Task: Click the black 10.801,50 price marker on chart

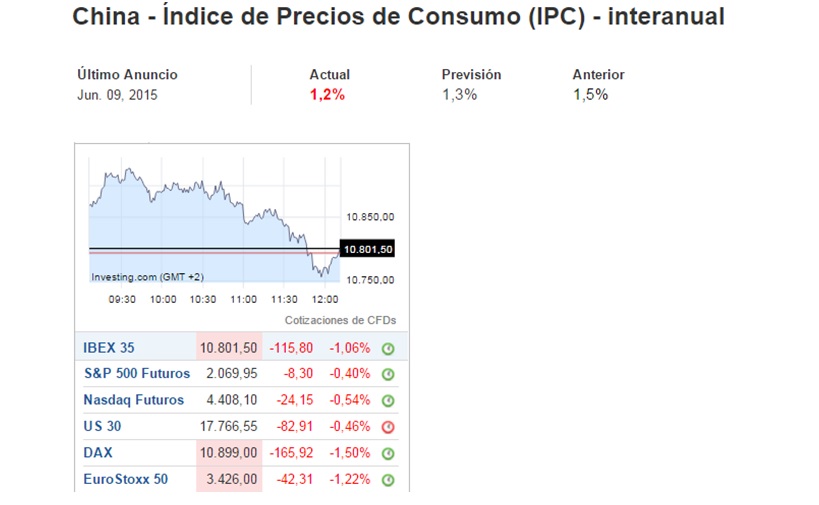Action: (366, 249)
